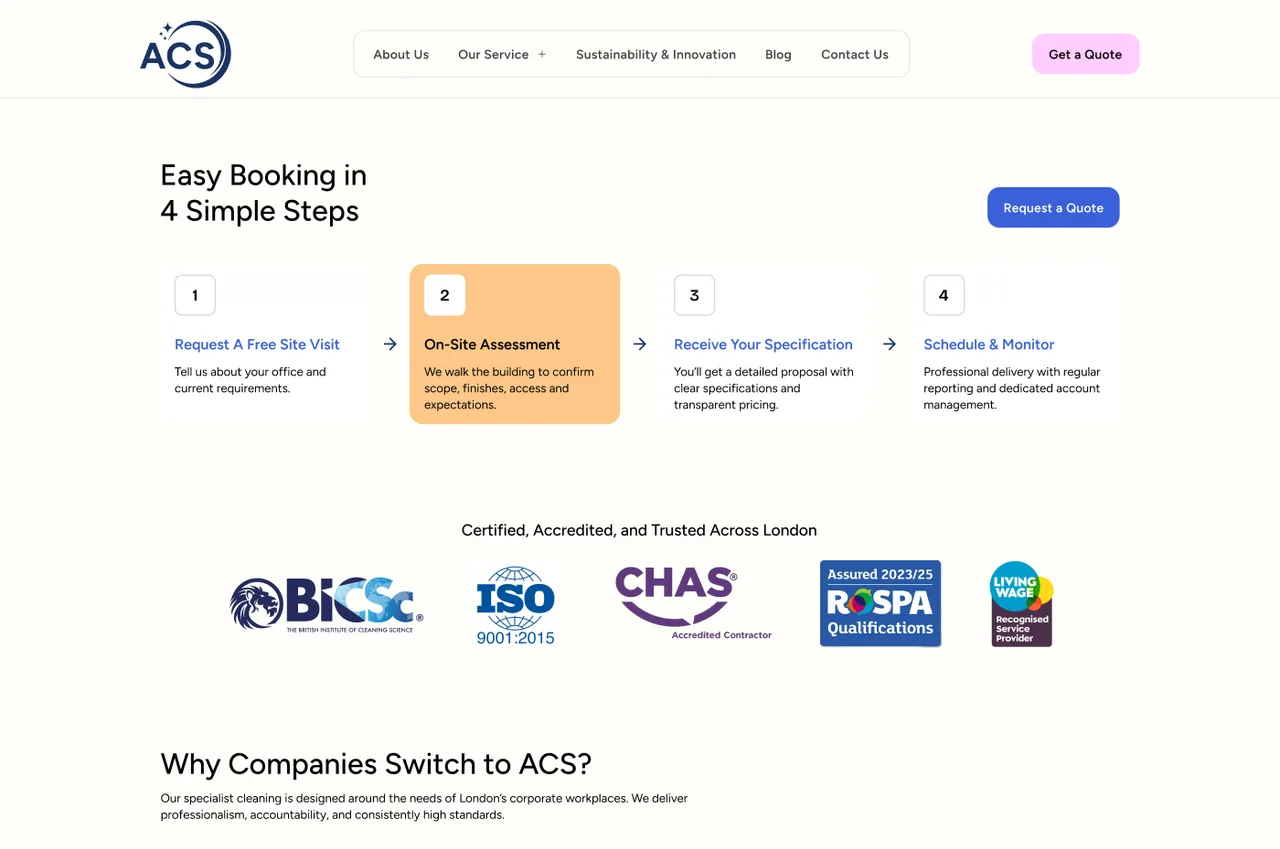Click the Get a Quote button

tap(1085, 54)
